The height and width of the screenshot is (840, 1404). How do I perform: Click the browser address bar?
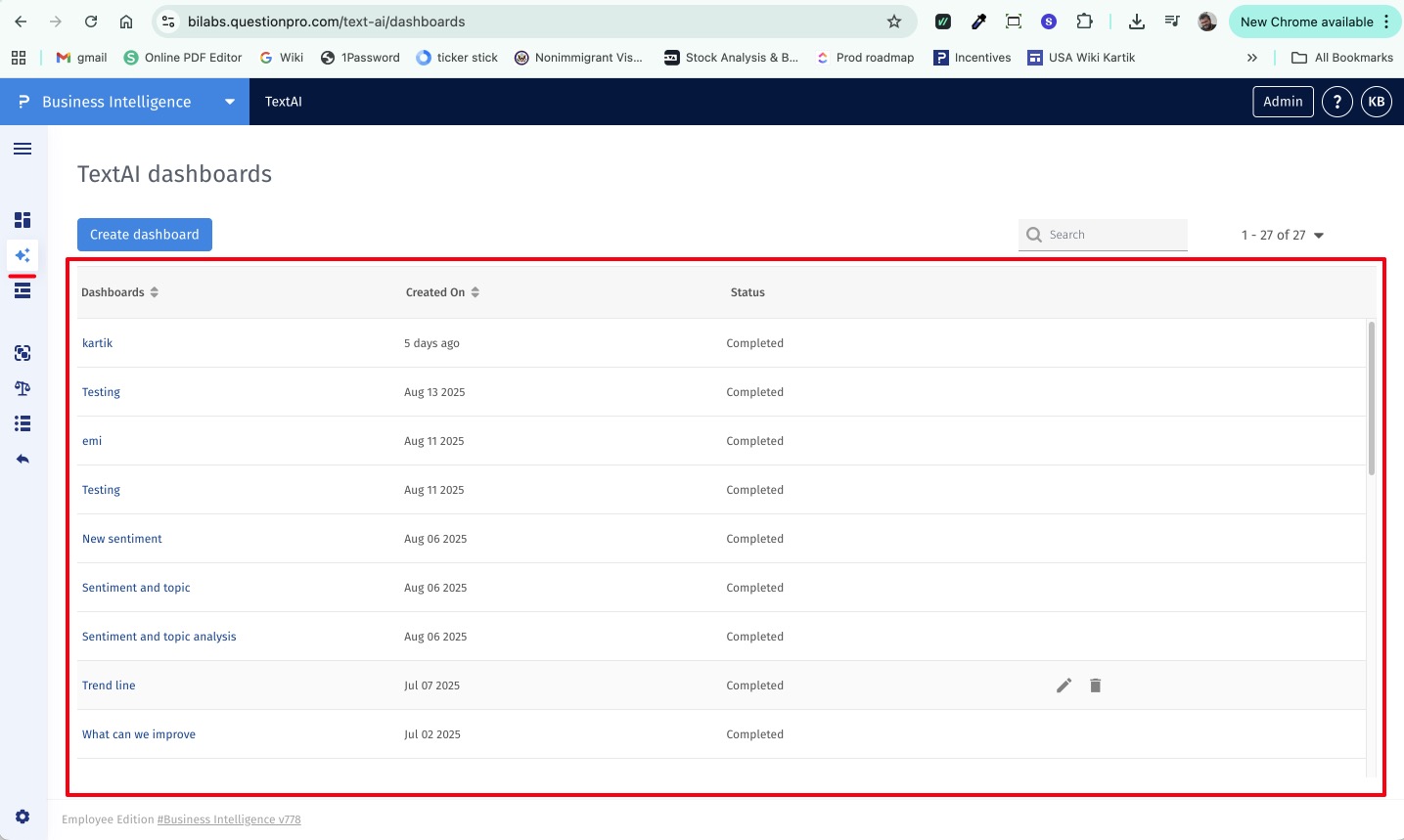(x=535, y=22)
